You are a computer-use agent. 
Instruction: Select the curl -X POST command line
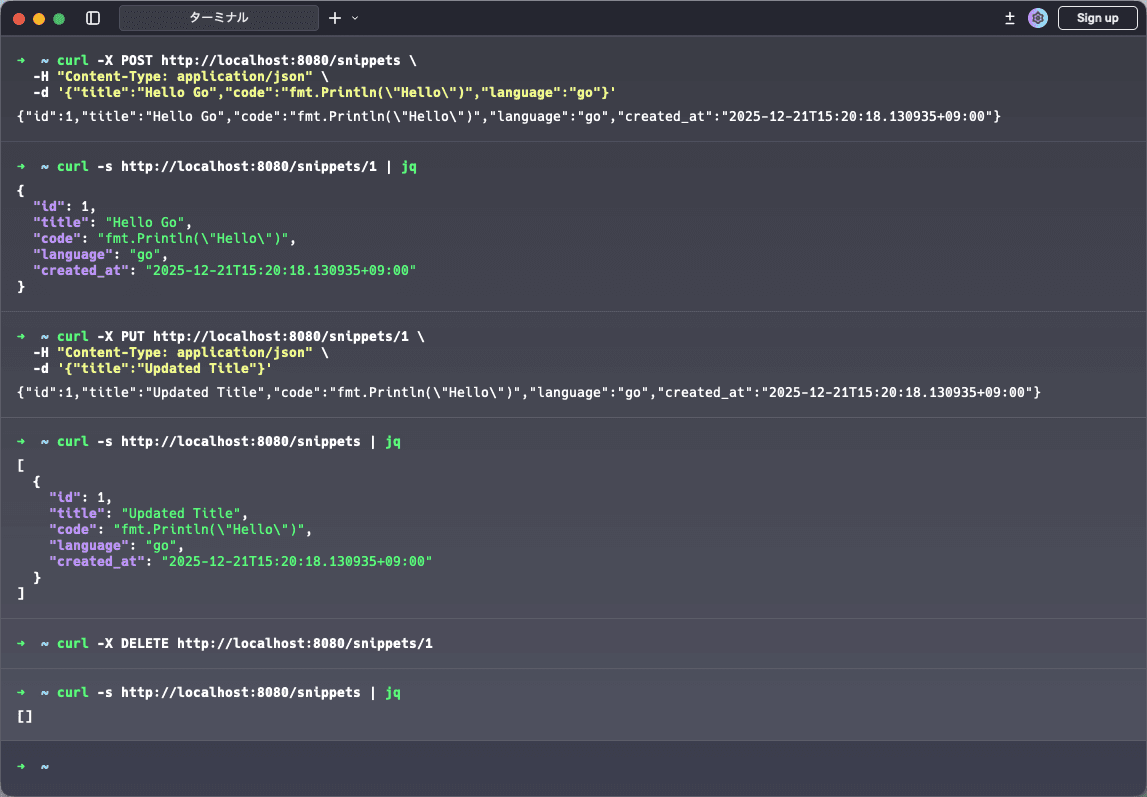(236, 61)
